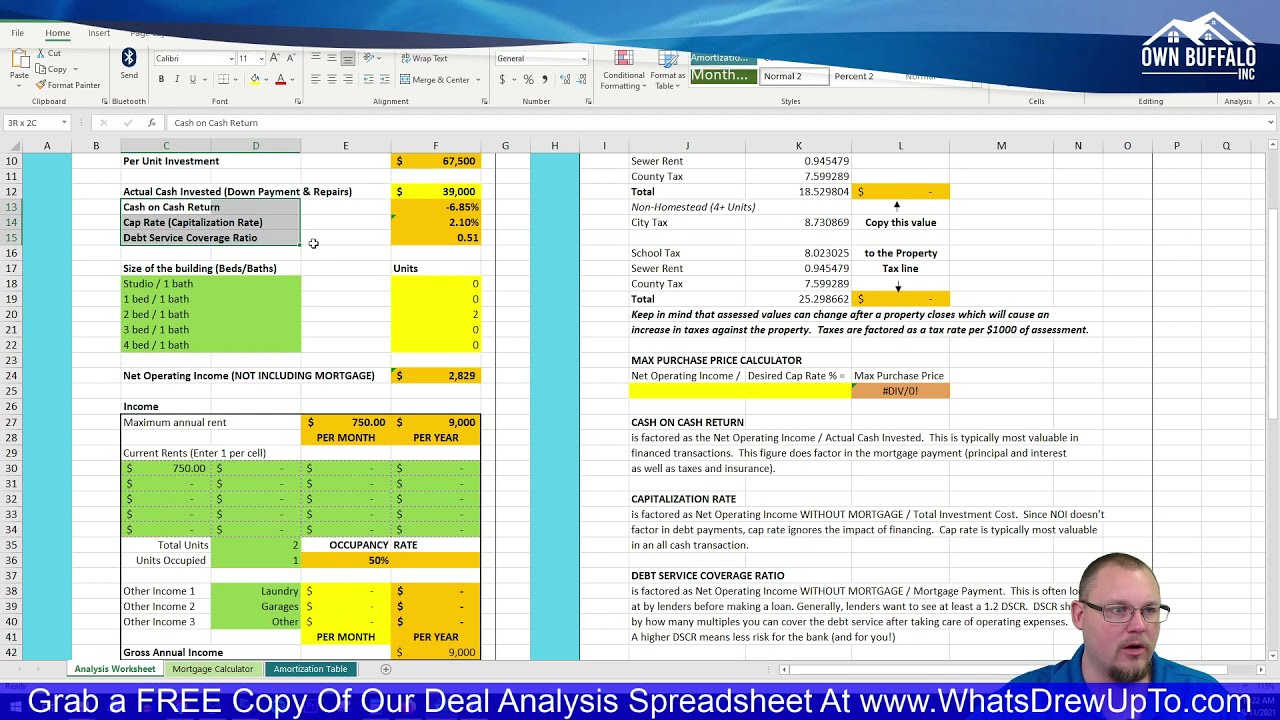Open fill color dropdown arrow
Image resolution: width=1280 pixels, height=720 pixels.
[266, 79]
